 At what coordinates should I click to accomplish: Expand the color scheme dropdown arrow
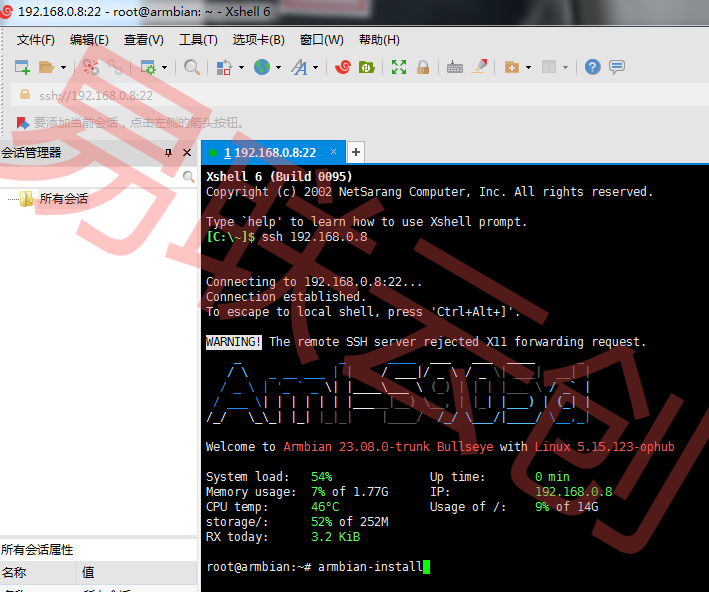pos(241,67)
